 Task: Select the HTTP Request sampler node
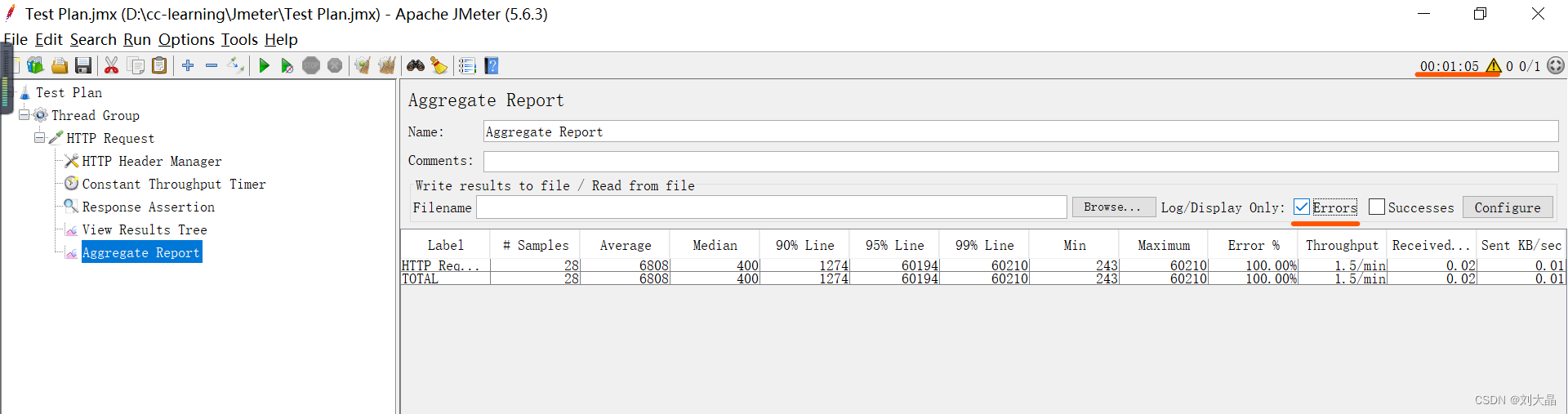110,138
